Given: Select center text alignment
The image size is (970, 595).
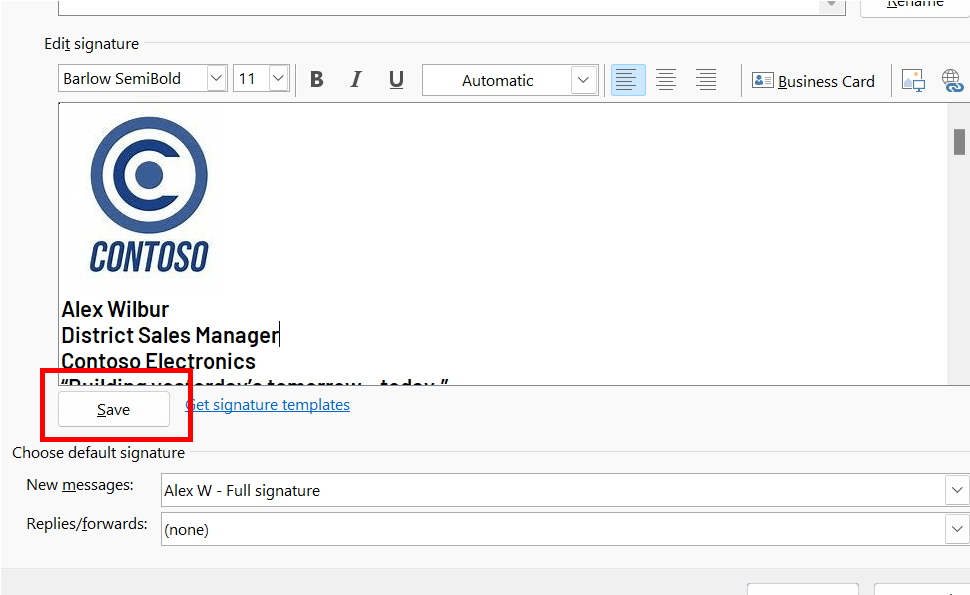Looking at the screenshot, I should pyautogui.click(x=666, y=79).
